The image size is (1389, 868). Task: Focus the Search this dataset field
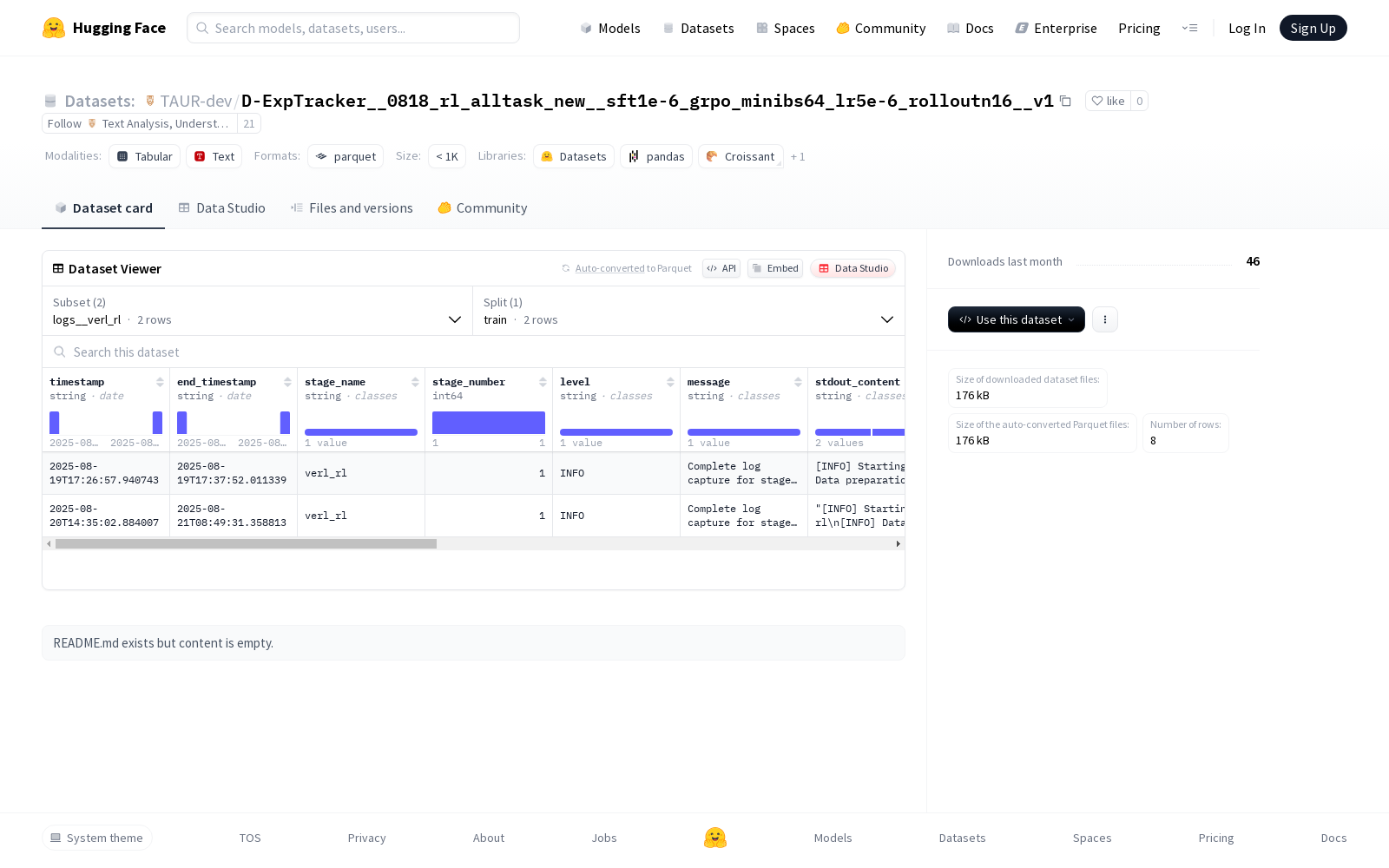coord(473,352)
